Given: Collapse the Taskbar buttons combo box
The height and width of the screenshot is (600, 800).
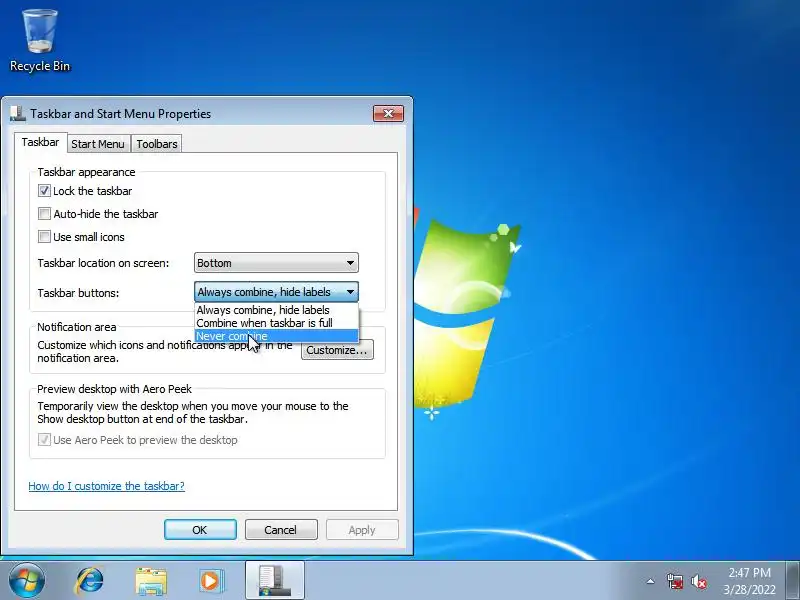Looking at the screenshot, I should 276,292.
